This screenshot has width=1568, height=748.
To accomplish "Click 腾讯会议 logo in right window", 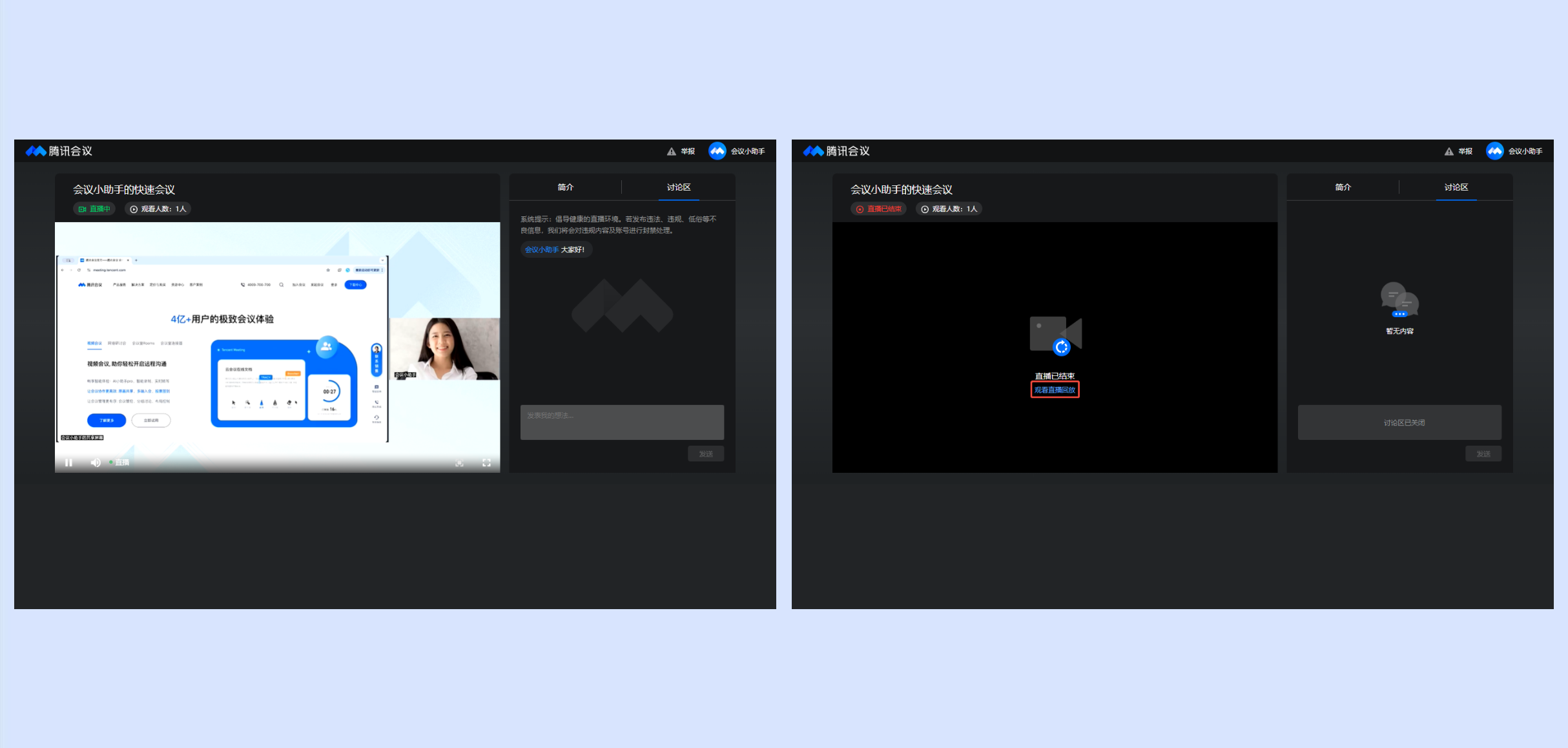I will pyautogui.click(x=836, y=151).
